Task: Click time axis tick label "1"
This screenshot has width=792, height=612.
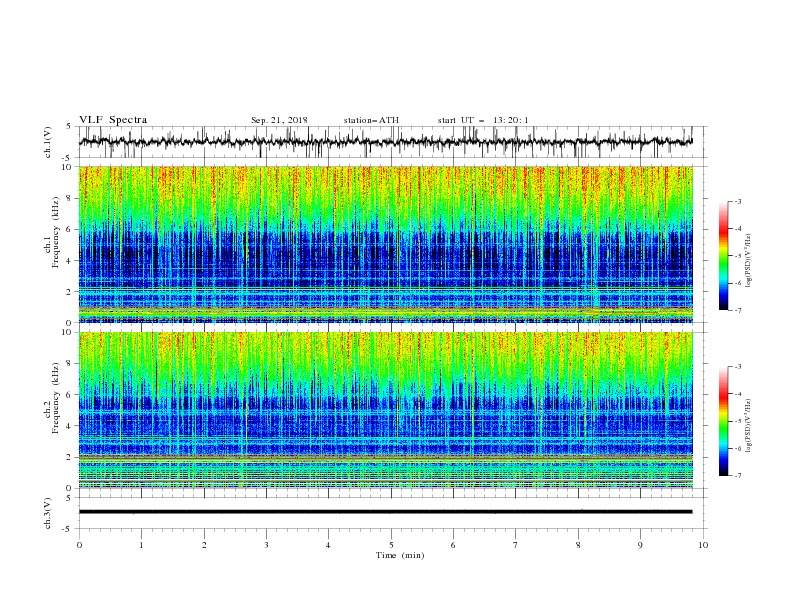Action: point(141,545)
